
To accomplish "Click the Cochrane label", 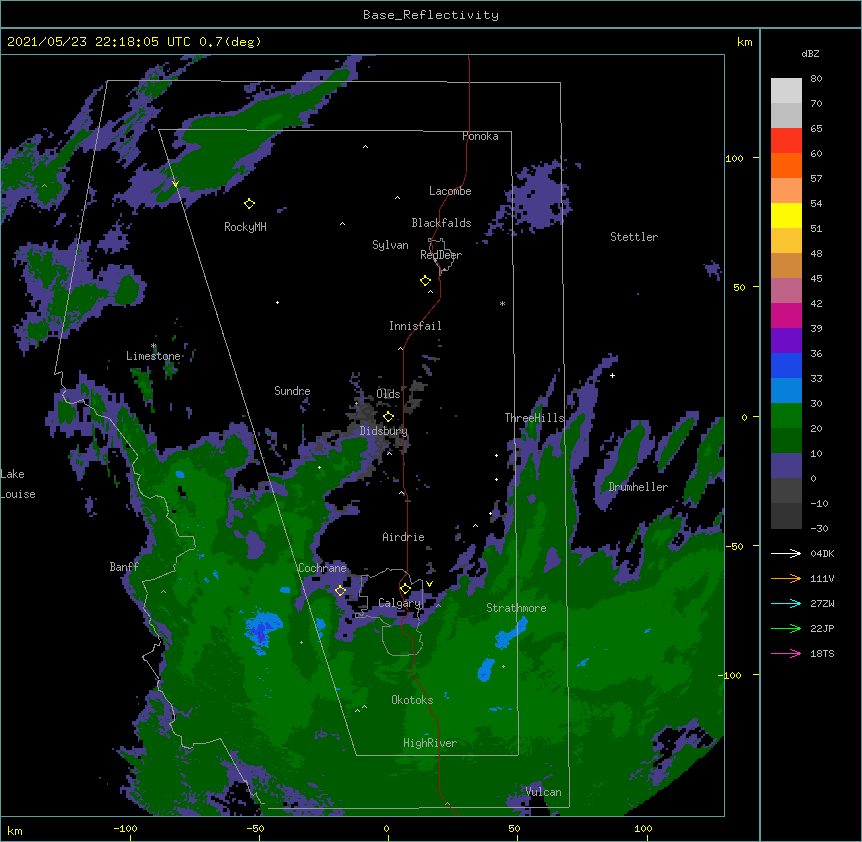I will tap(322, 568).
